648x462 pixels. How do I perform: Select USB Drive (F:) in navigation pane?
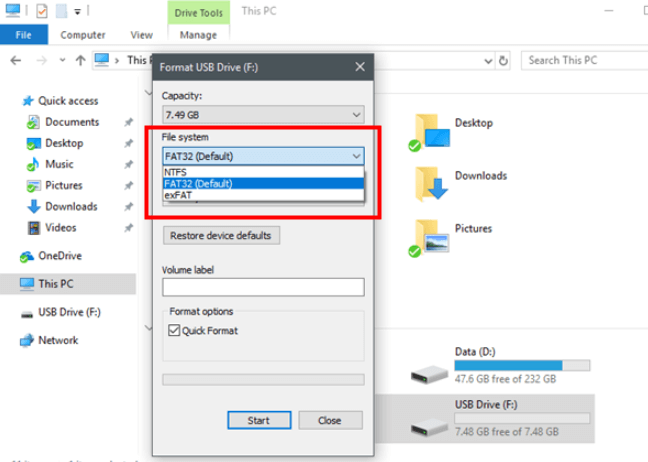[x=69, y=312]
